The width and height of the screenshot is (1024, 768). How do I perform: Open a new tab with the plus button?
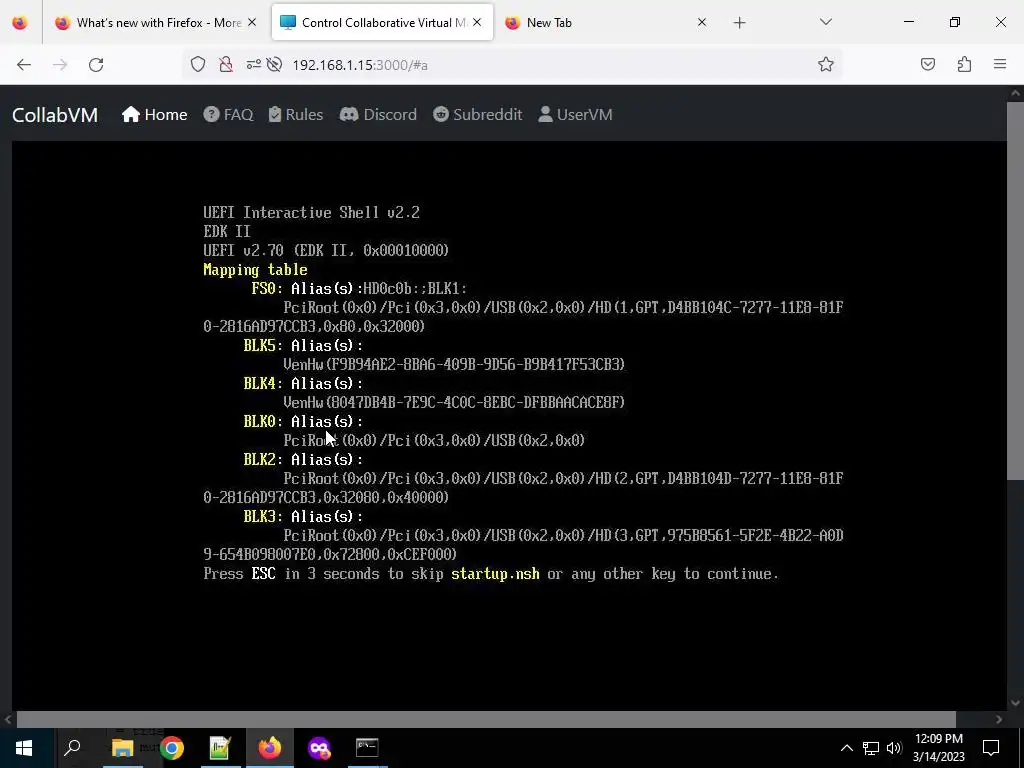click(x=739, y=23)
